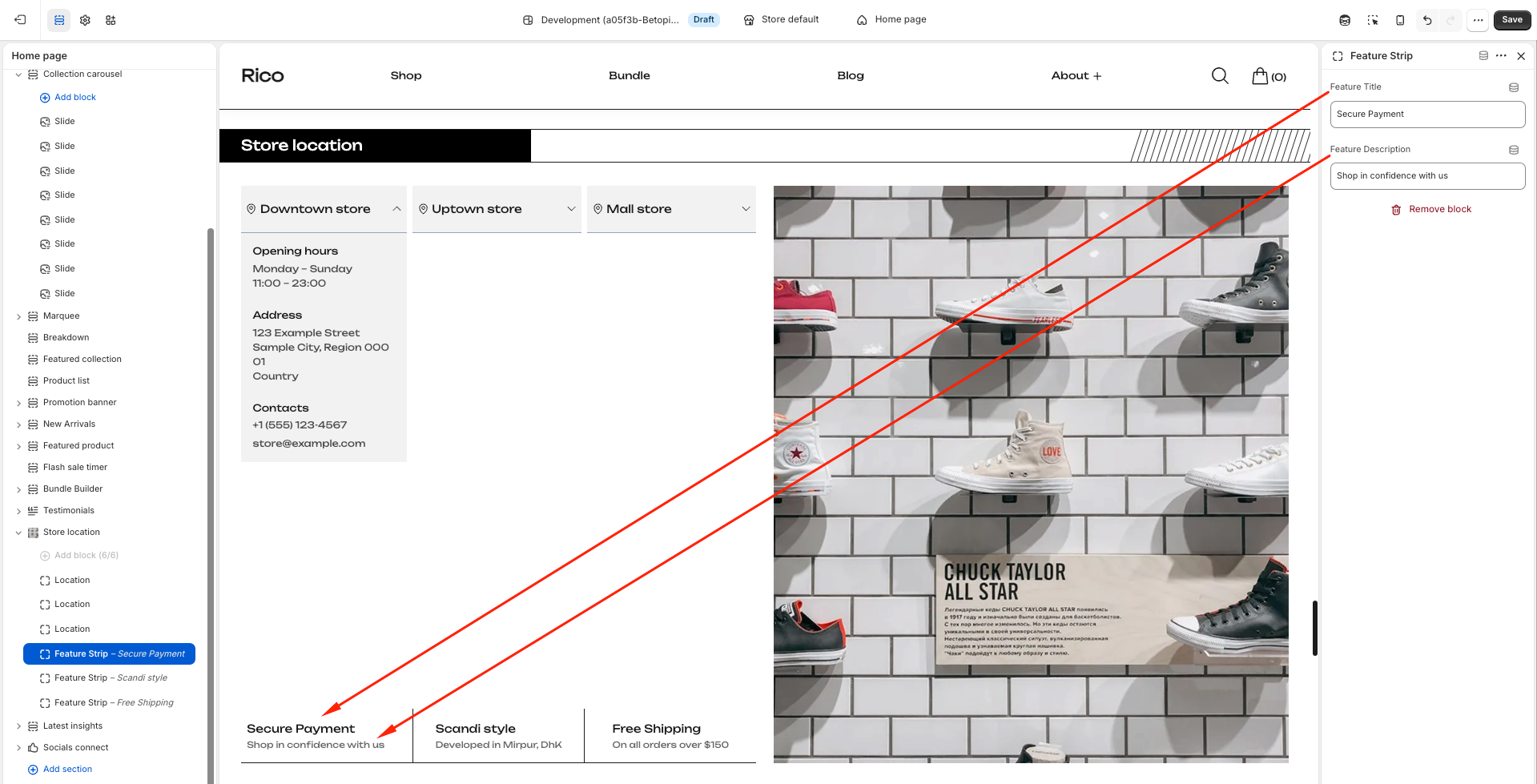Screen dimensions: 1537x784
Task: Click the Add section plus icon
Action: pyautogui.click(x=33, y=770)
